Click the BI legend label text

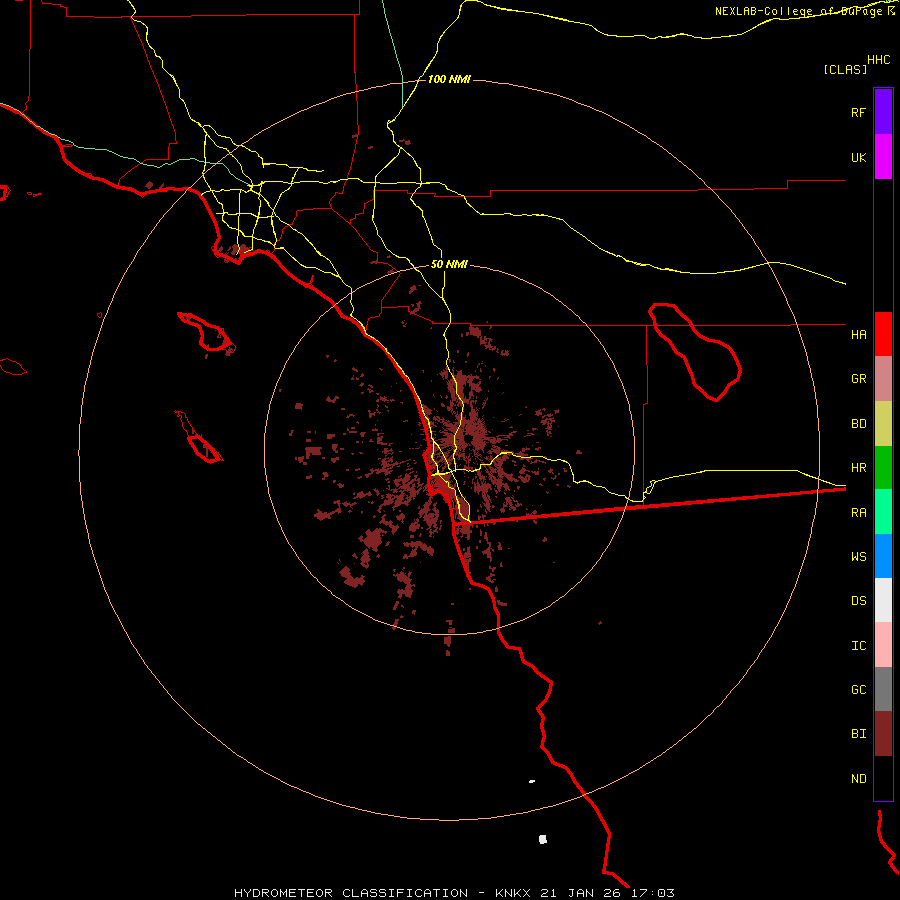[x=858, y=734]
